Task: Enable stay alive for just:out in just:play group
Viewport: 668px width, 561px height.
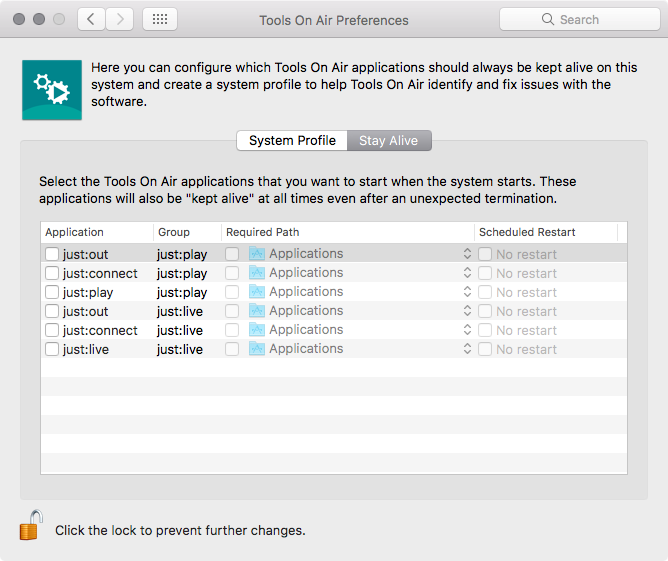Action: (52, 254)
